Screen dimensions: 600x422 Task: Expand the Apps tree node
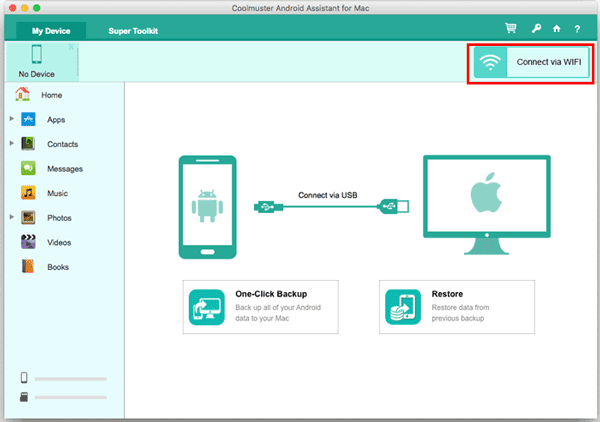pyautogui.click(x=12, y=119)
